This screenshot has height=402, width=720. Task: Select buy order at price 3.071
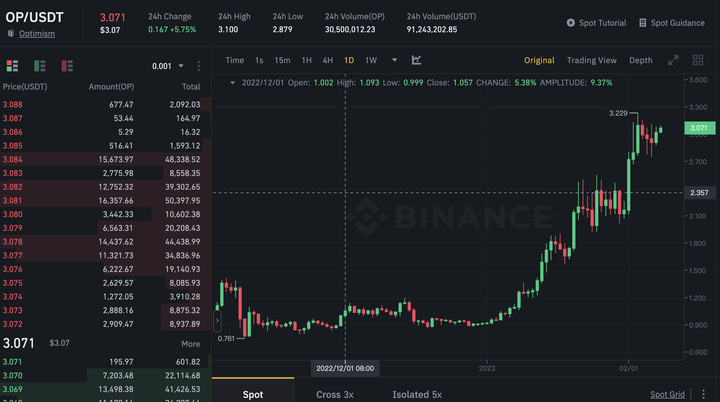coord(106,362)
